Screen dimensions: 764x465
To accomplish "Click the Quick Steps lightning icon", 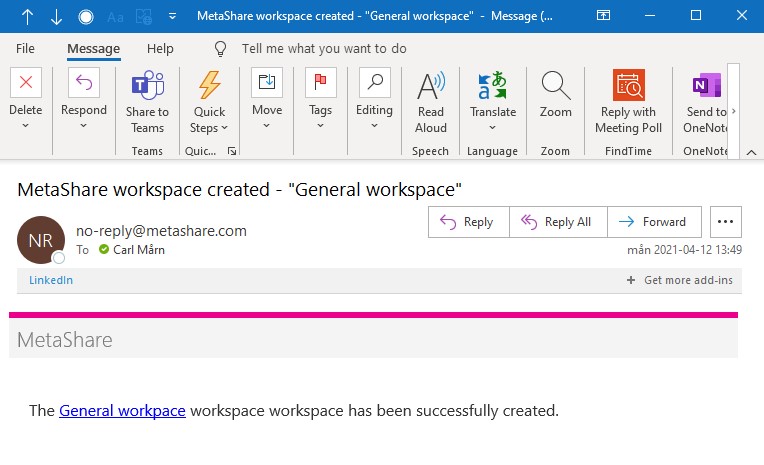I will point(210,85).
